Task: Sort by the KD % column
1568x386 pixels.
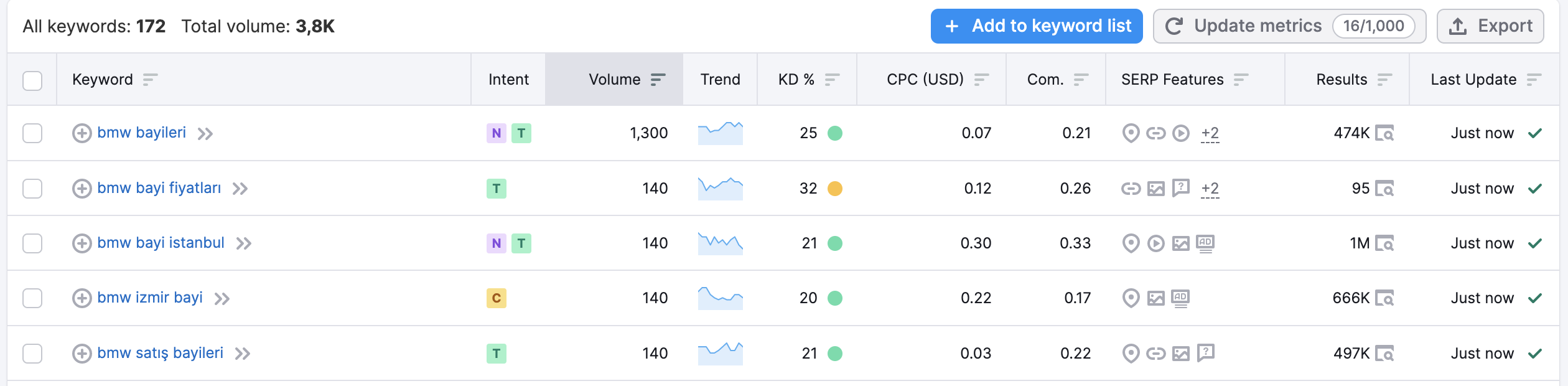Action: pos(832,80)
